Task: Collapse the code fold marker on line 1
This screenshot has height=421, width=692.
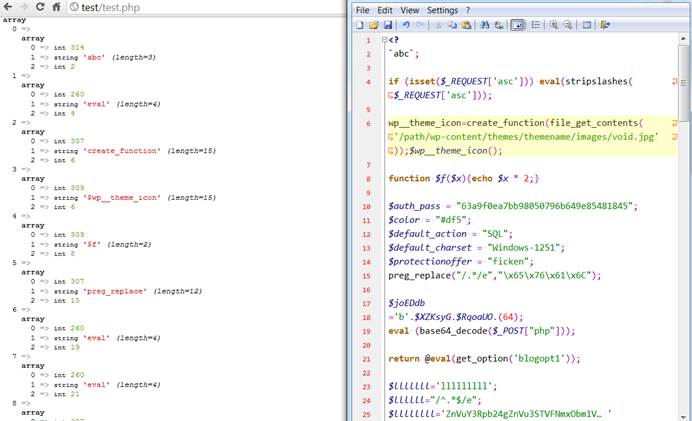Action: pos(384,40)
